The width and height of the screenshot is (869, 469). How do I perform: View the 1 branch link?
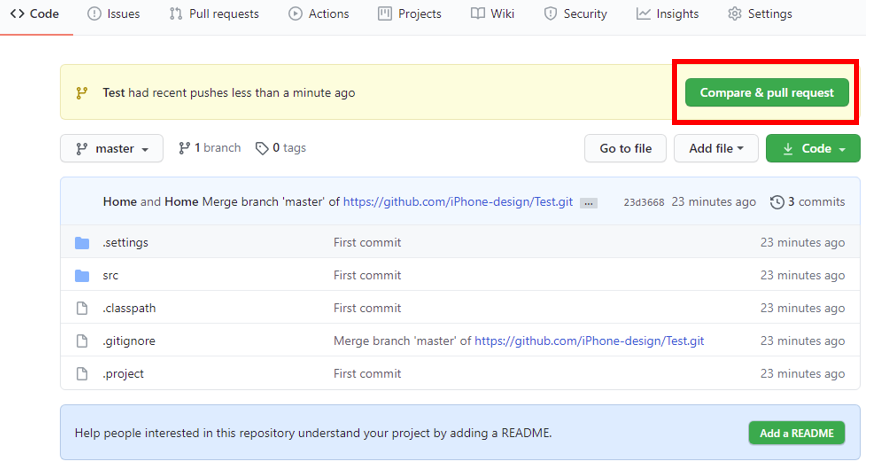coord(209,148)
